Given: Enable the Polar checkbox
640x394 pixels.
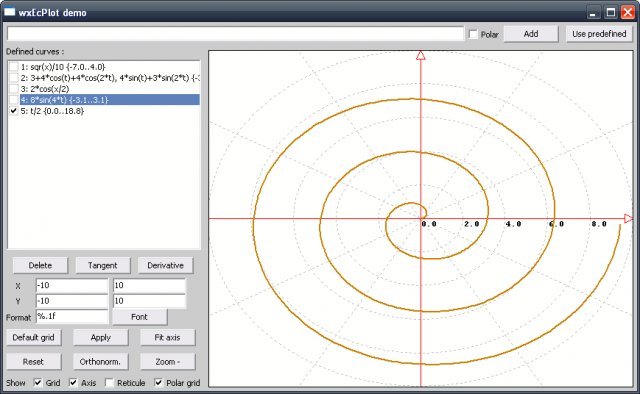Looking at the screenshot, I should click(473, 34).
